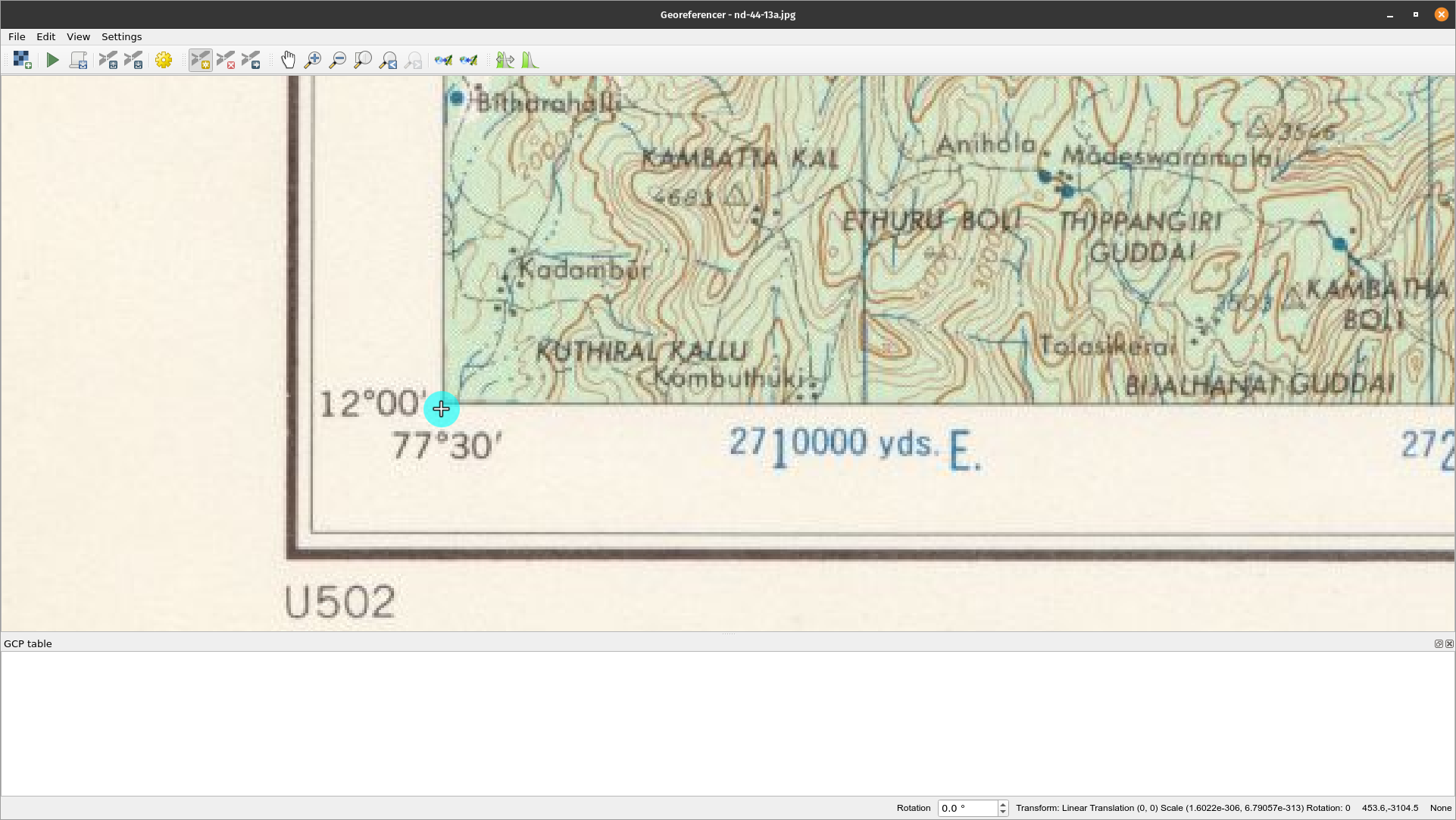Select the Move GCP Point tool

click(251, 60)
